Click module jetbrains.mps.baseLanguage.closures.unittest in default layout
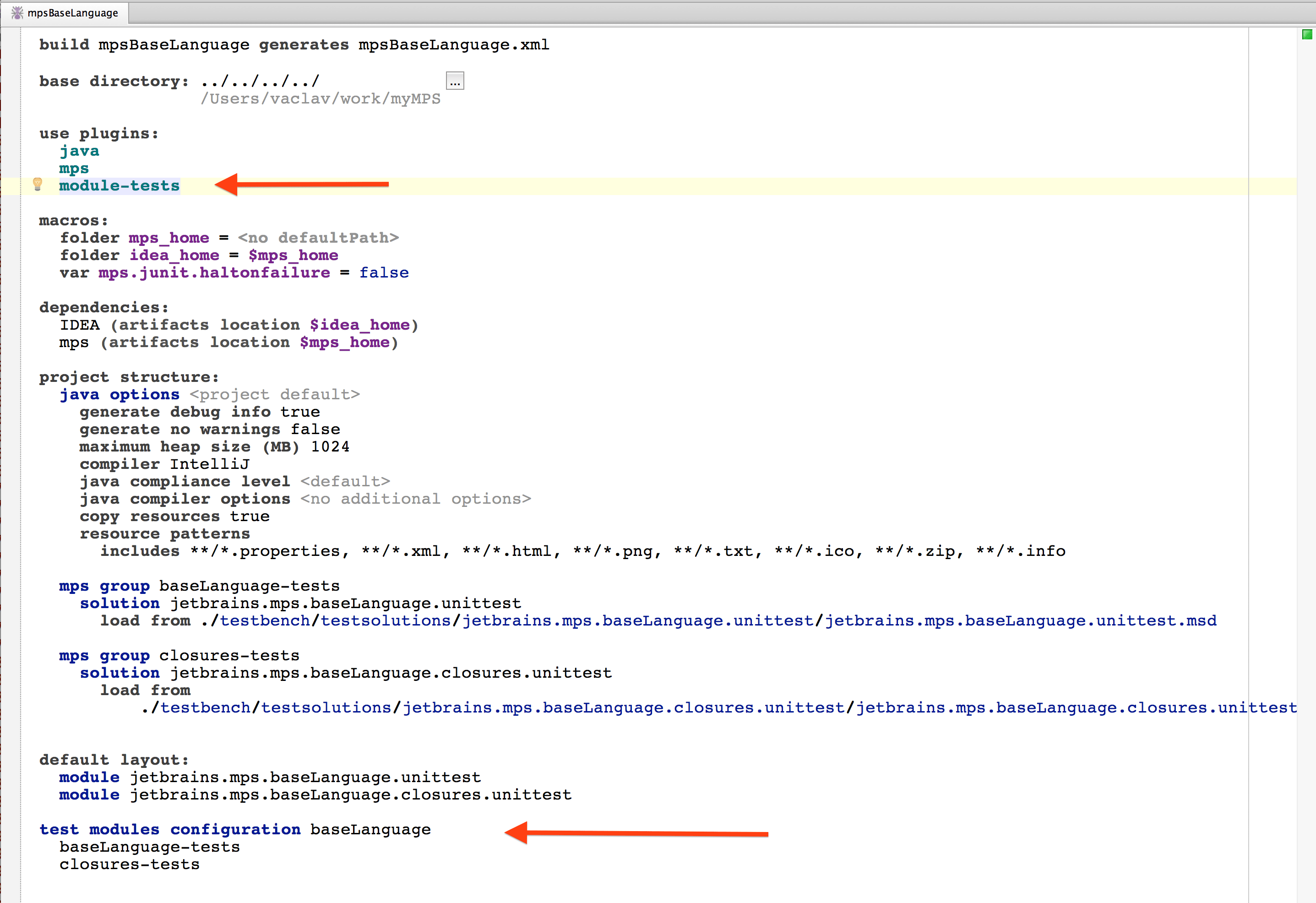The height and width of the screenshot is (903, 1316). (x=350, y=795)
